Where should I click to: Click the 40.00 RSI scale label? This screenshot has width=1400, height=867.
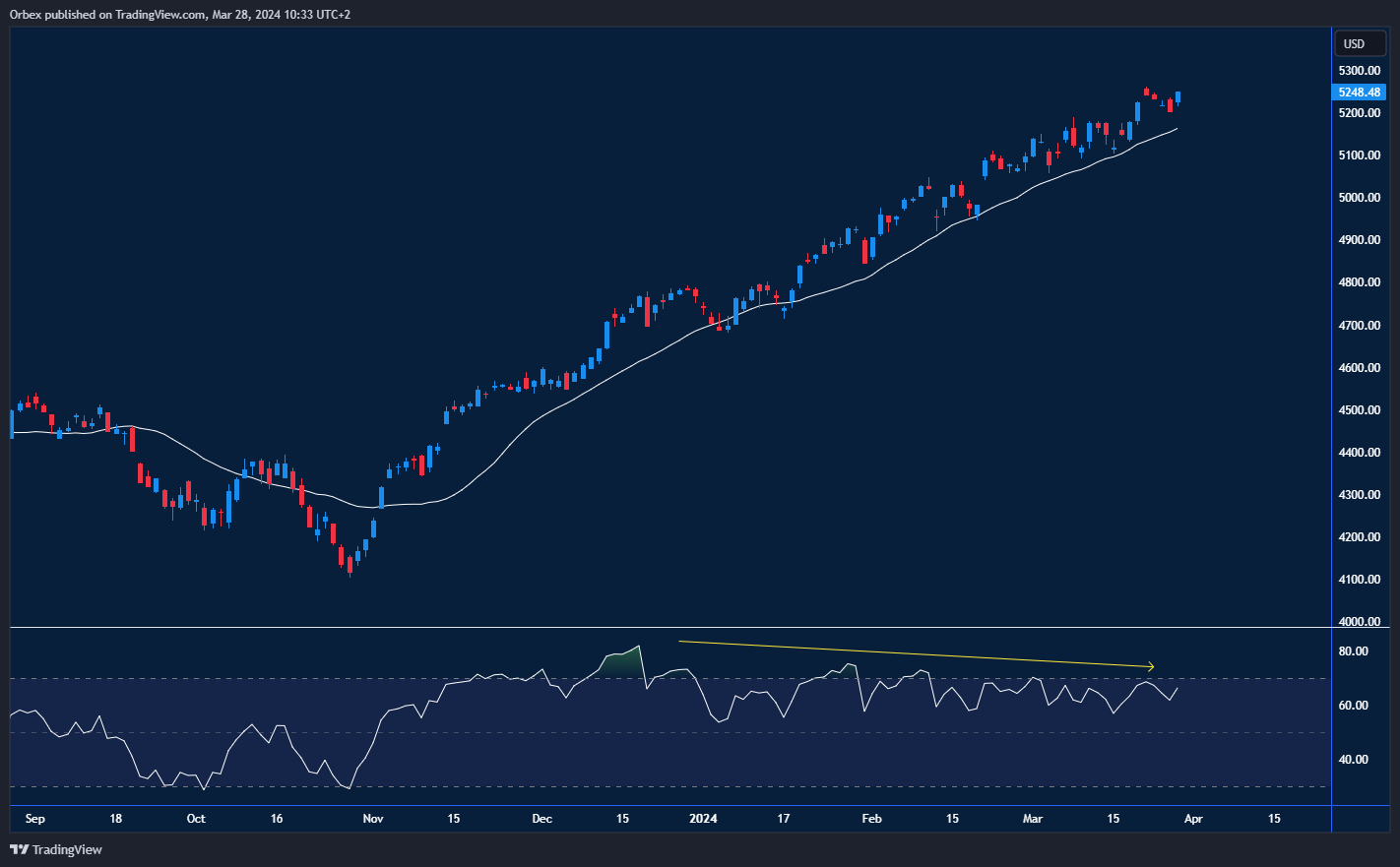click(x=1354, y=760)
